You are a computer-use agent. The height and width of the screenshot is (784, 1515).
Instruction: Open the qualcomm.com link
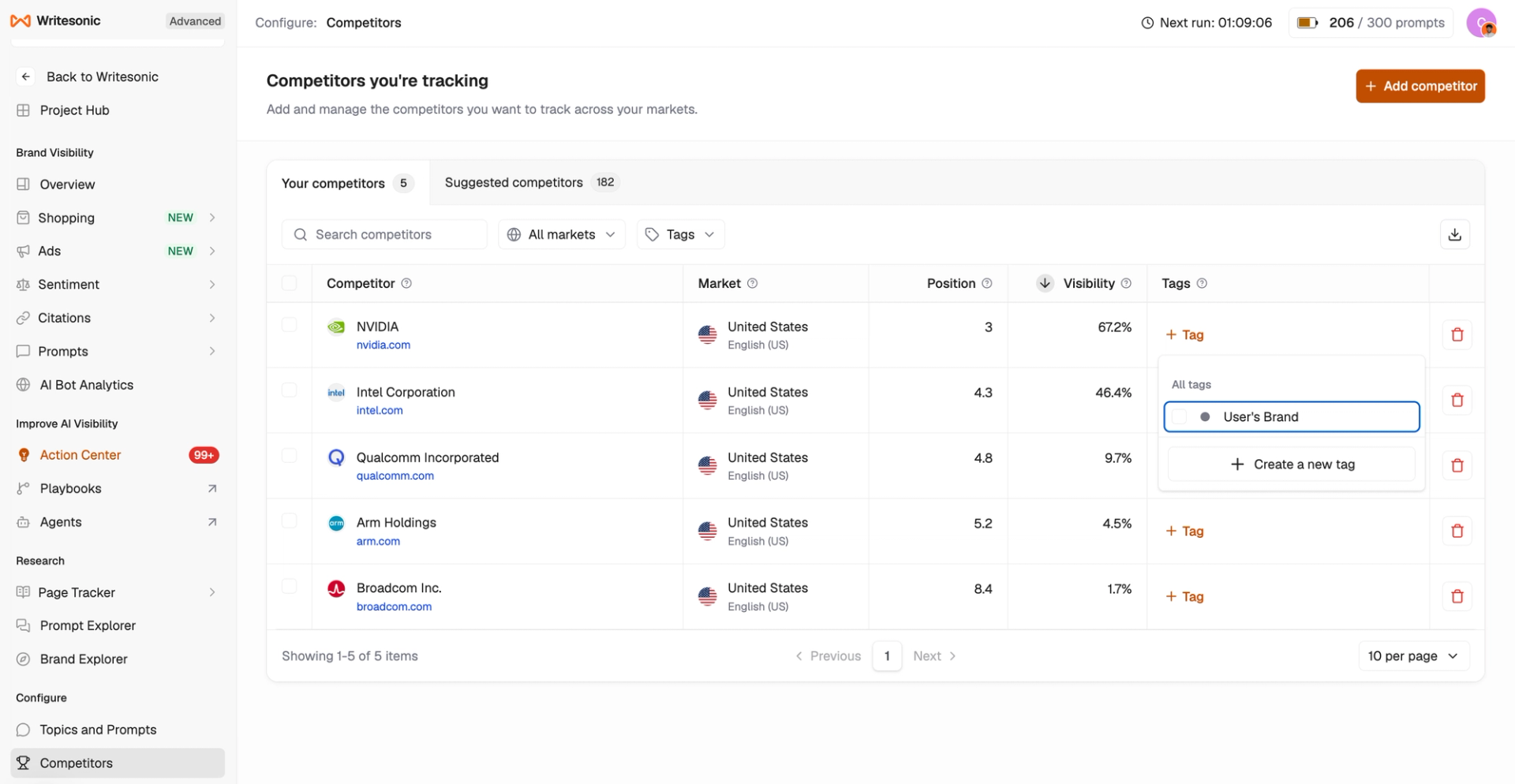pyautogui.click(x=395, y=476)
